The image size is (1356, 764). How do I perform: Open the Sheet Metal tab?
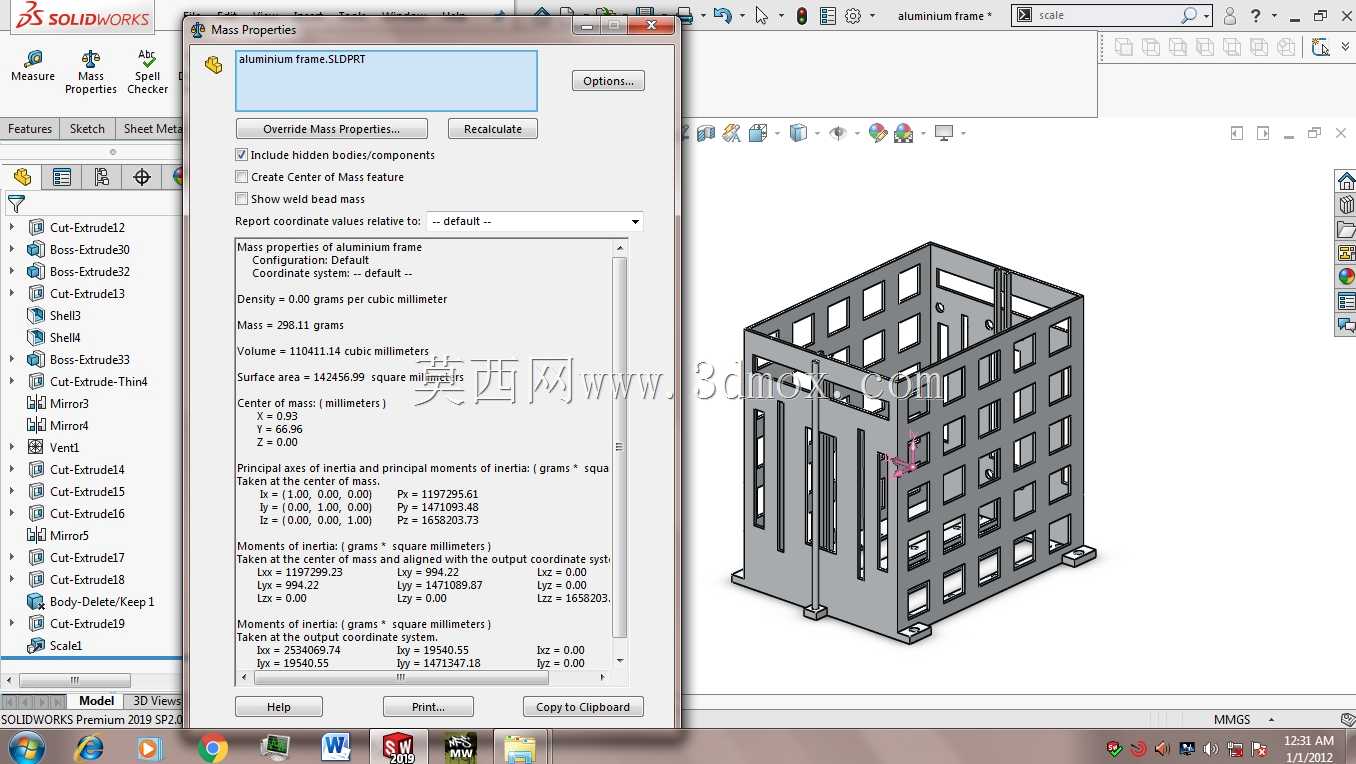point(150,129)
